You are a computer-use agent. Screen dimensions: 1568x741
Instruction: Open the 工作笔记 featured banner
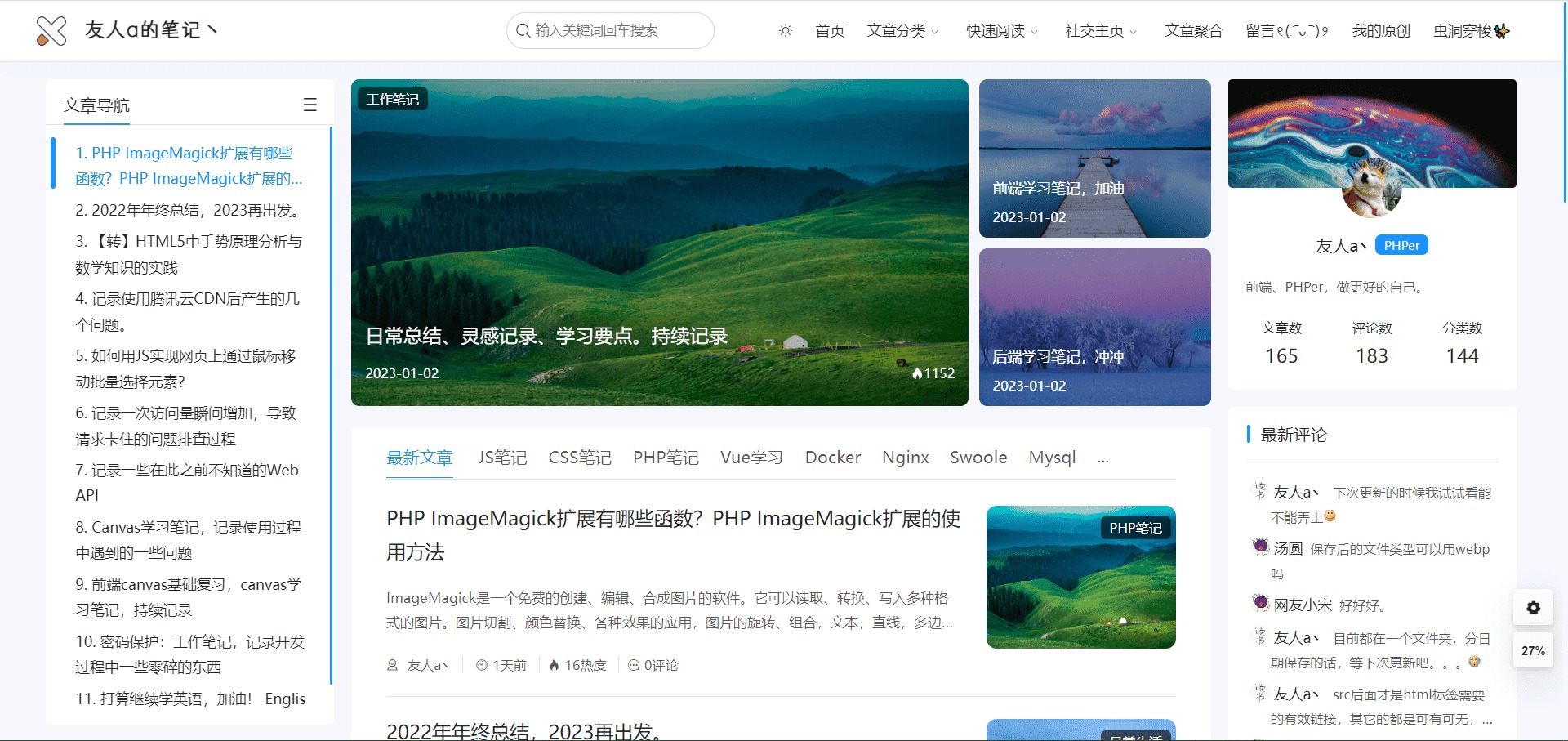(660, 243)
